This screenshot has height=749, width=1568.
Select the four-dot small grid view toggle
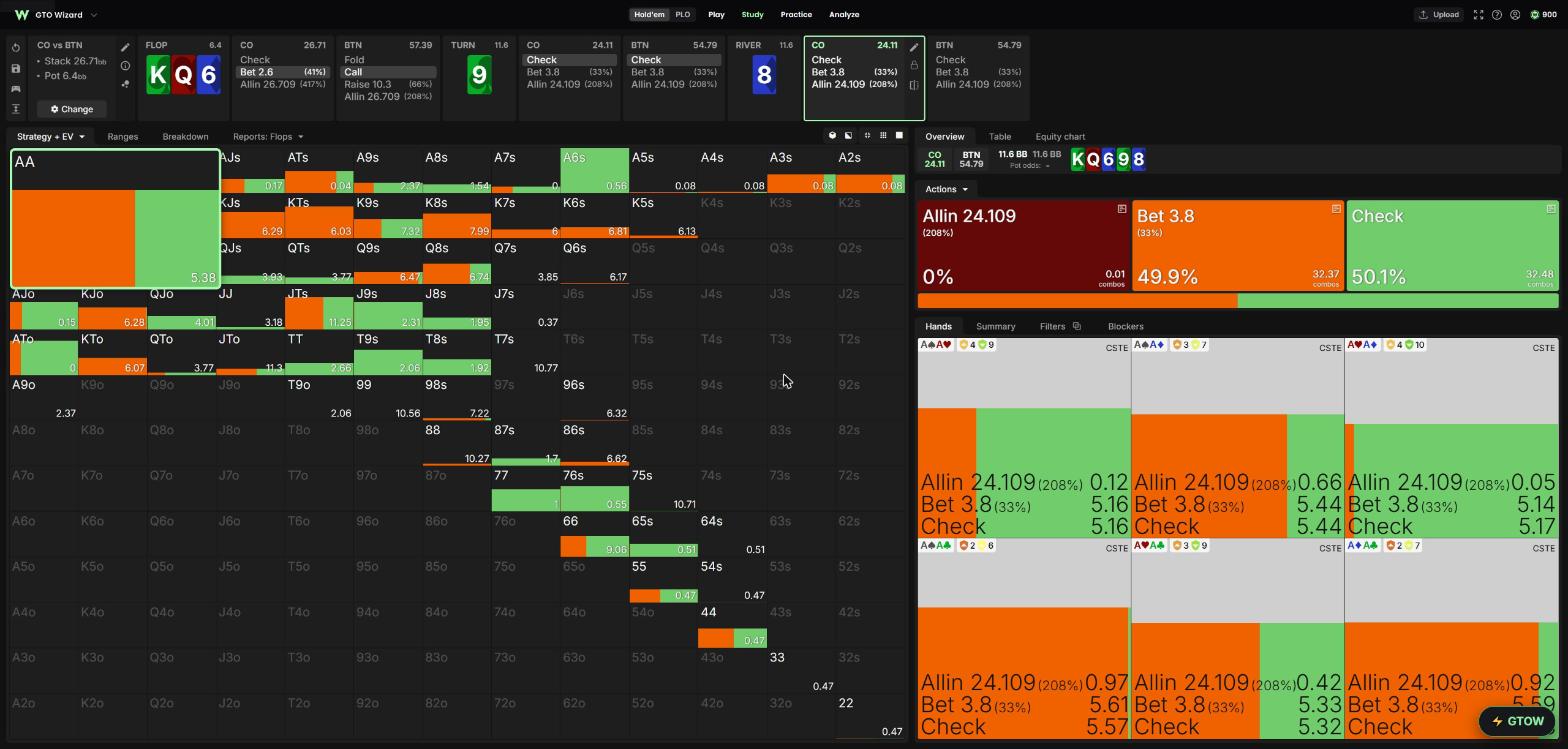pos(867,135)
